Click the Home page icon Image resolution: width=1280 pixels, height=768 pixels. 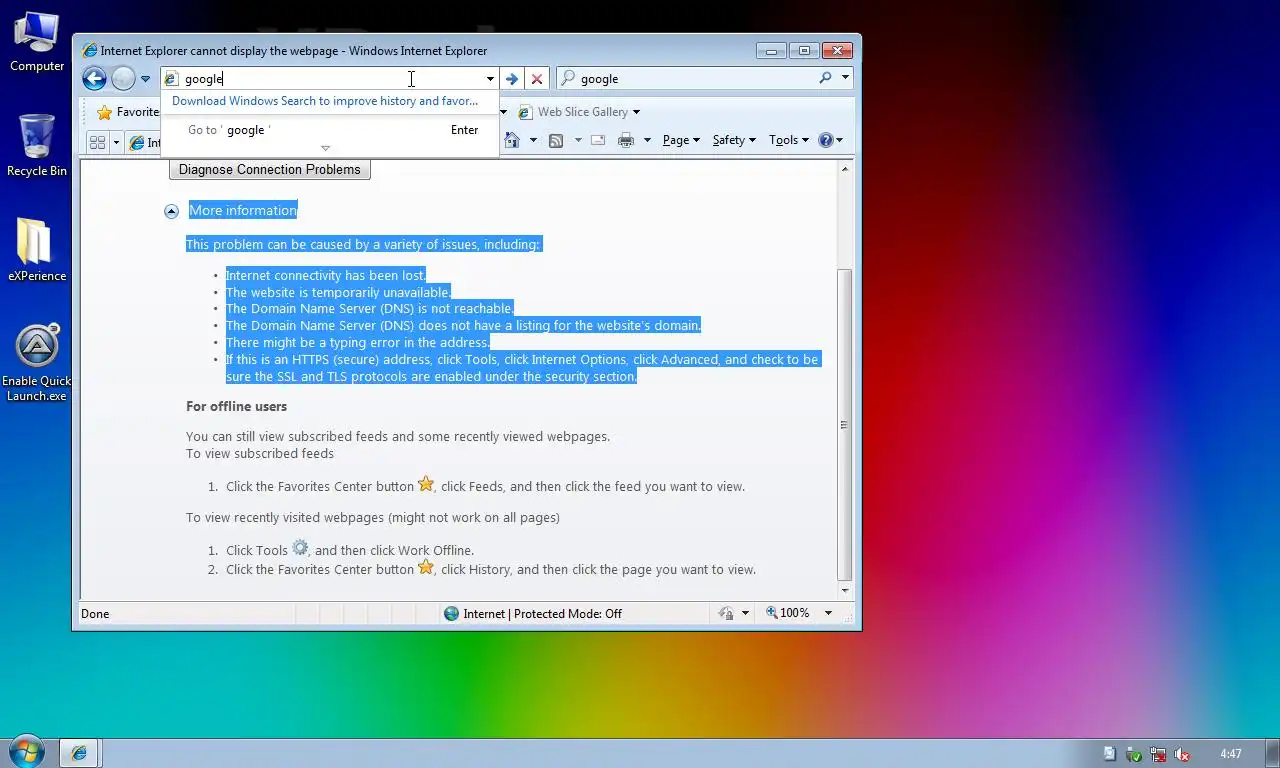512,140
